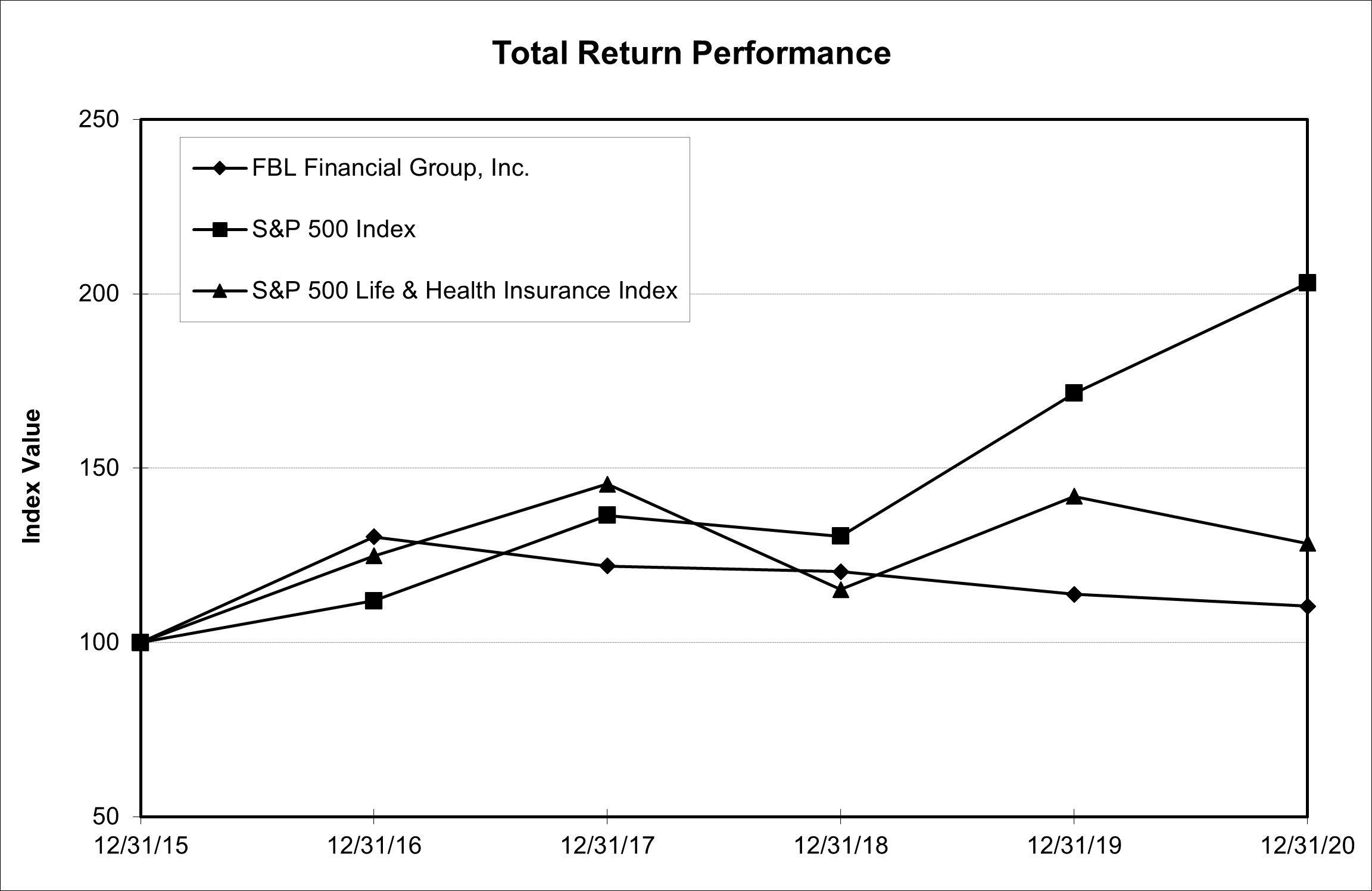The image size is (1372, 891).
Task: Click S&P 500 Index square at 12/31/18
Action: tap(840, 536)
